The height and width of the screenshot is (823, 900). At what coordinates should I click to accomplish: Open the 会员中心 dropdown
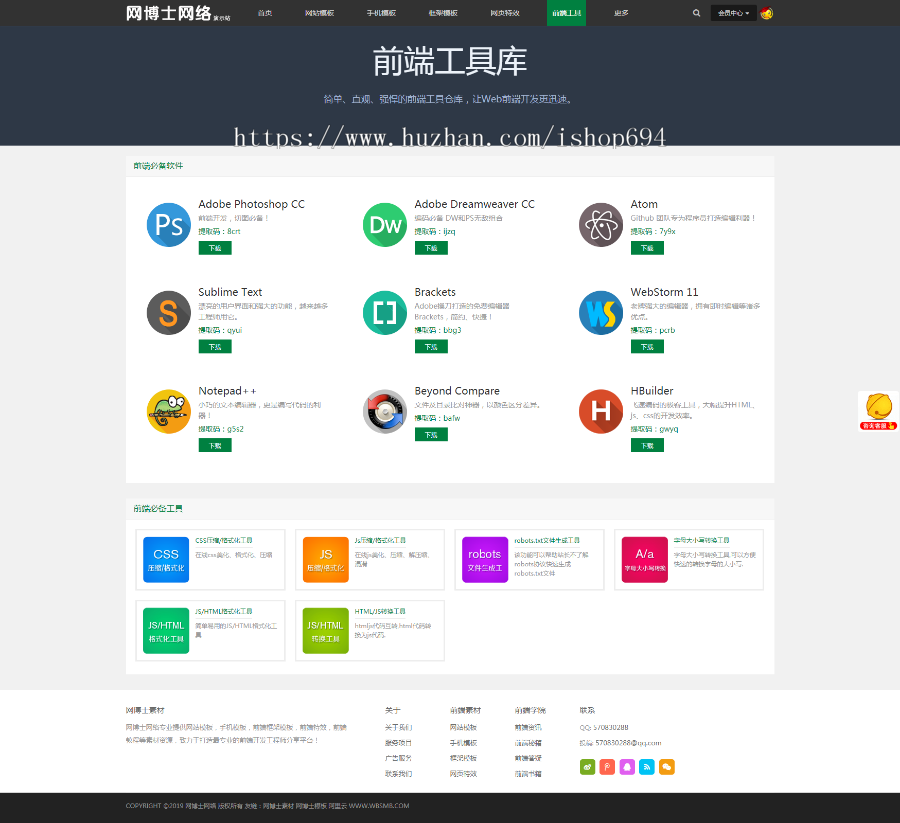(x=735, y=13)
